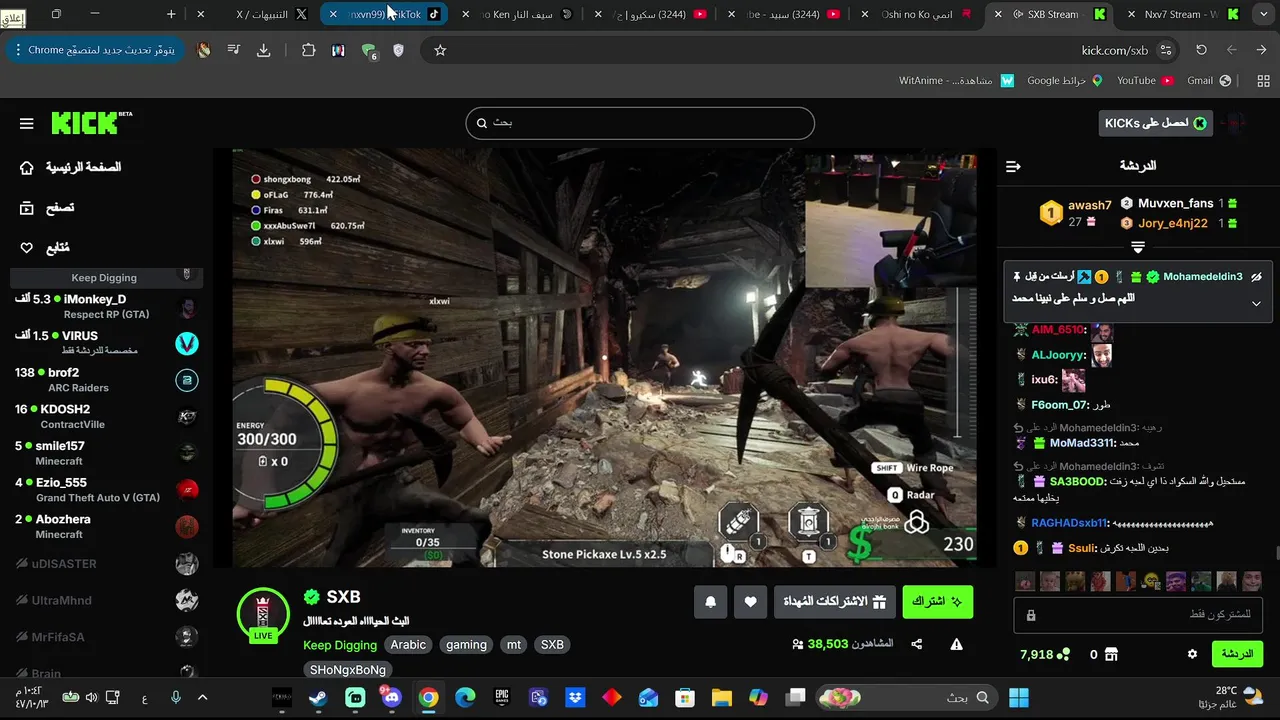The width and height of the screenshot is (1280, 720).
Task: Open the Following sidebar item
Action: coord(45,247)
